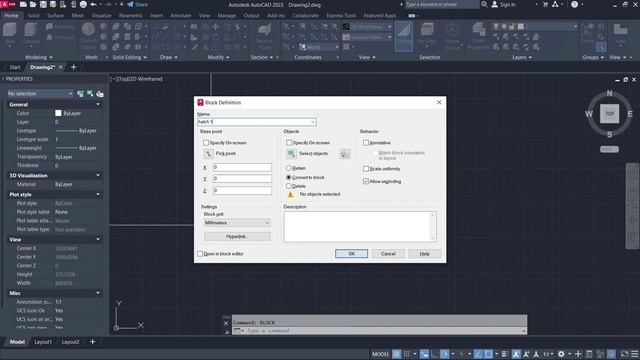Check Open in block editor
The height and width of the screenshot is (360, 640).
point(200,254)
